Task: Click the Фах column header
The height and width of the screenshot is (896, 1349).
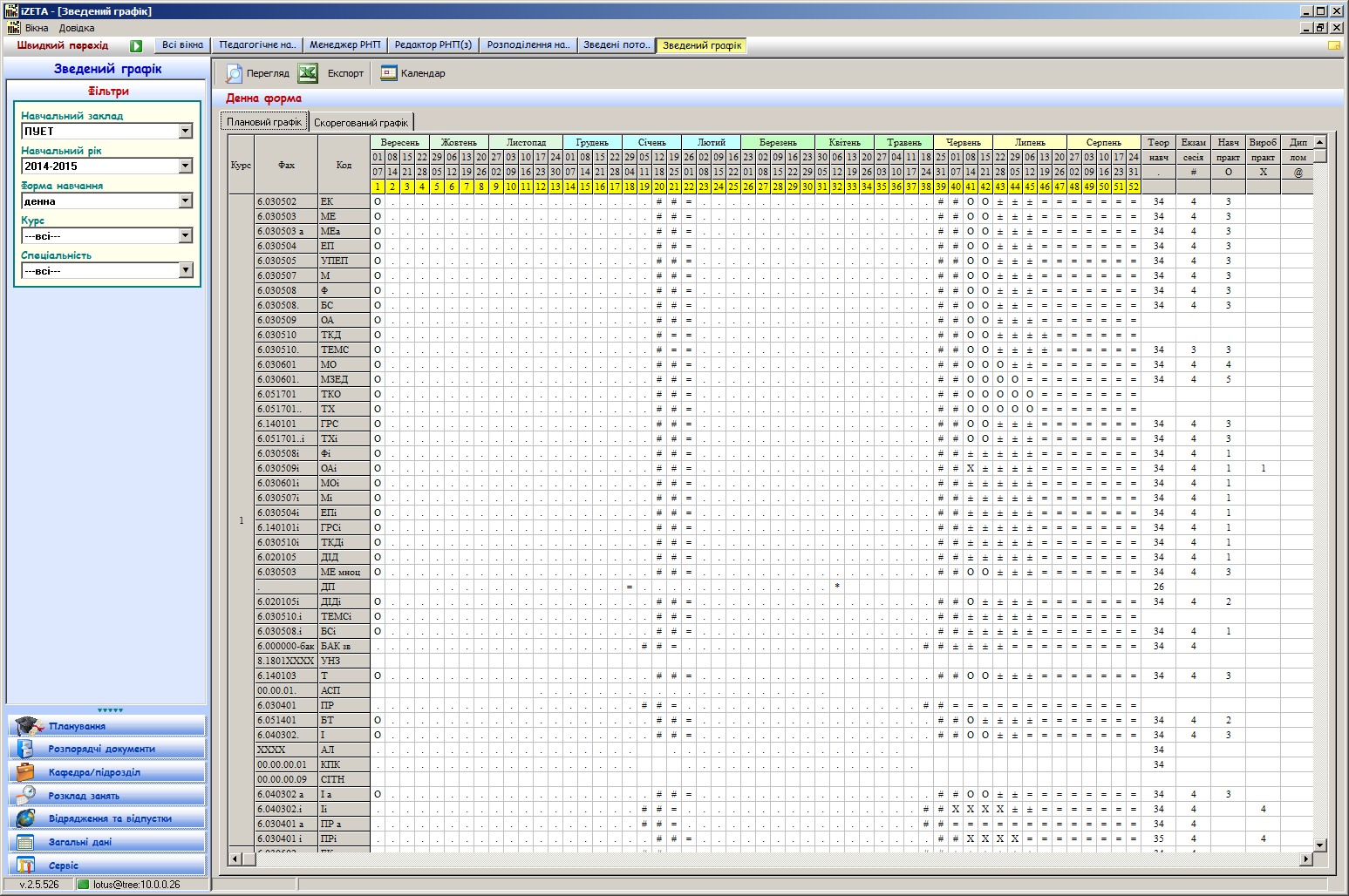Action: 286,165
